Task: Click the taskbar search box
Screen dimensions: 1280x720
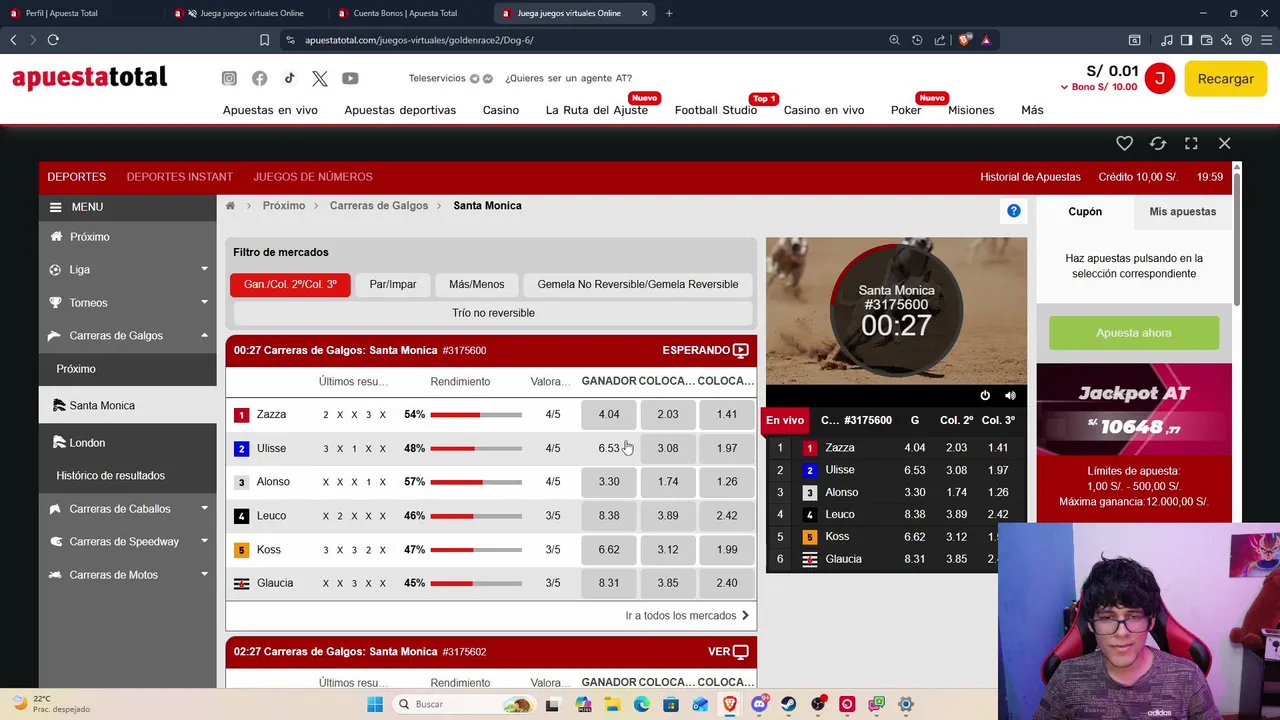Action: click(465, 704)
